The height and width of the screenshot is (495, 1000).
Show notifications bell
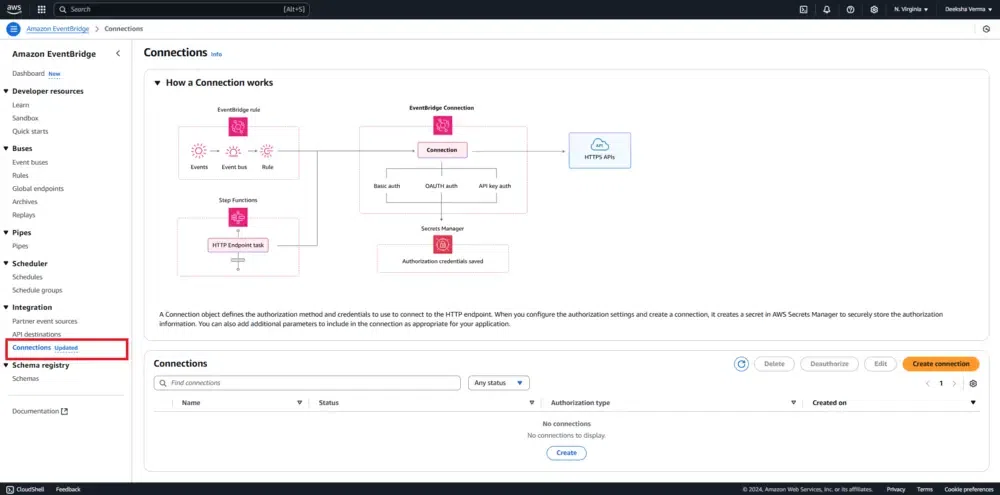point(827,10)
